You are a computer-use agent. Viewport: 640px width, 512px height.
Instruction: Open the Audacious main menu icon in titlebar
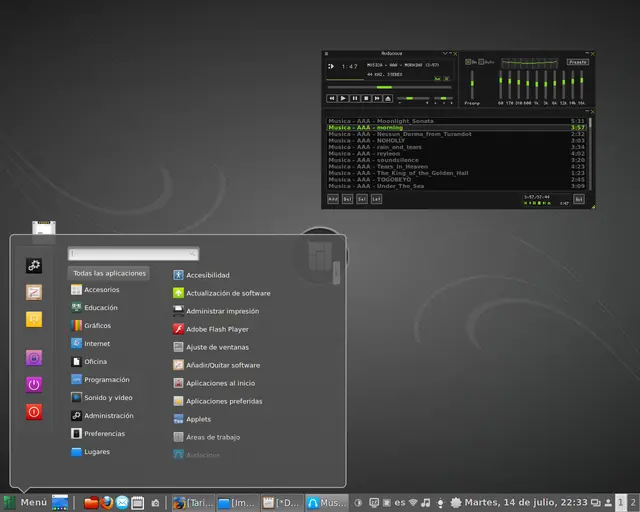(327, 53)
